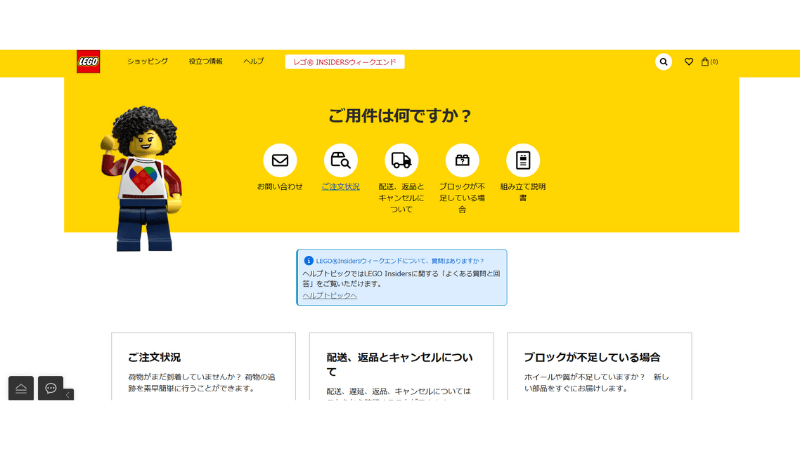Image resolution: width=800 pixels, height=450 pixels.
Task: Follow the ヘルプトピックへ link
Action: click(x=330, y=295)
